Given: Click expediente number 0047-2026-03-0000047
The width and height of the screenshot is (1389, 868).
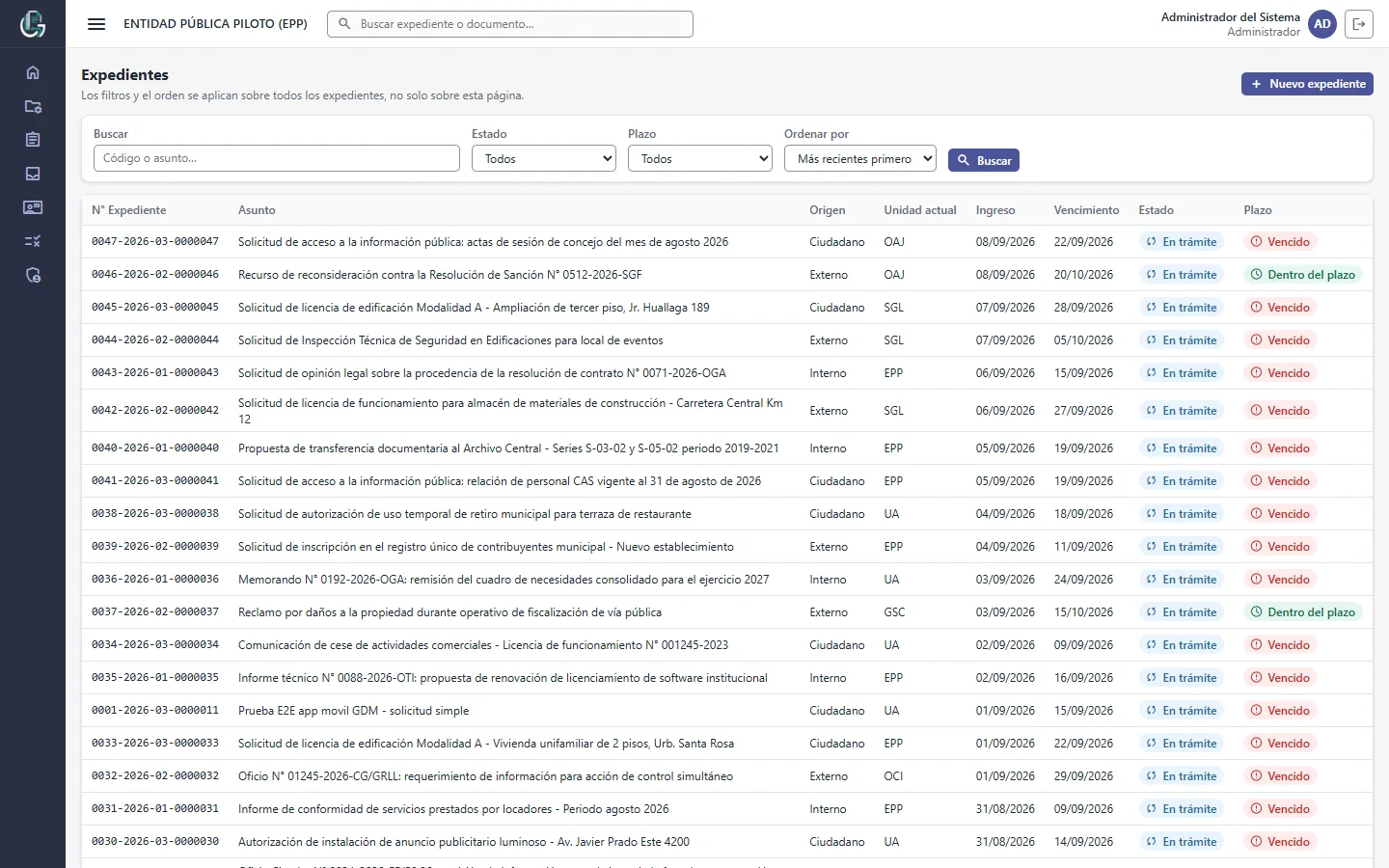Looking at the screenshot, I should coord(155,242).
